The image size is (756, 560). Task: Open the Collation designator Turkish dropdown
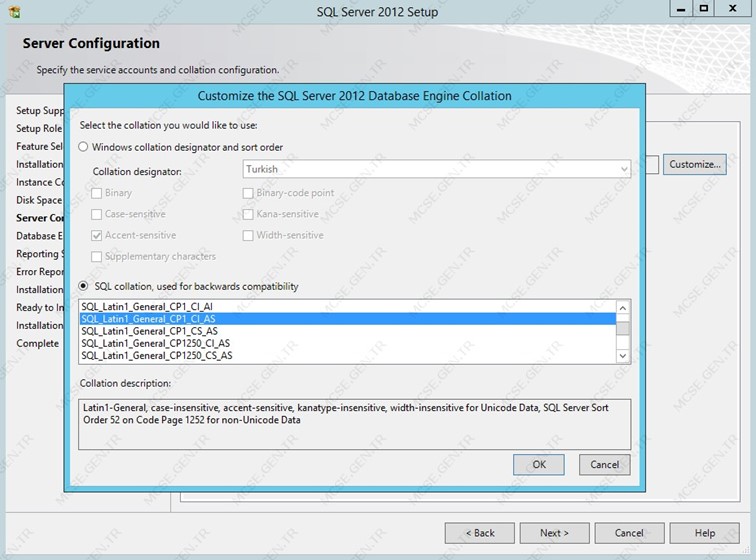[x=436, y=169]
